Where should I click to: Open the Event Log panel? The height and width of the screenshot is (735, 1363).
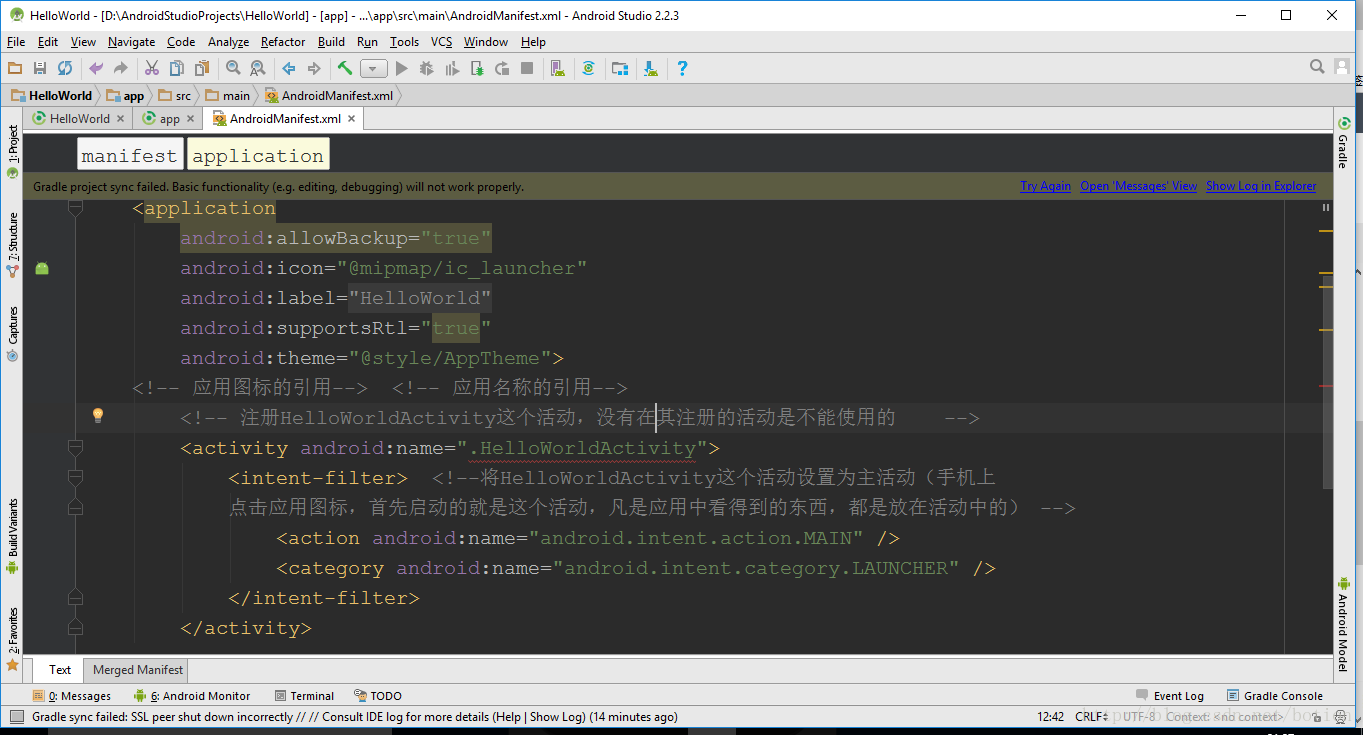click(1170, 696)
